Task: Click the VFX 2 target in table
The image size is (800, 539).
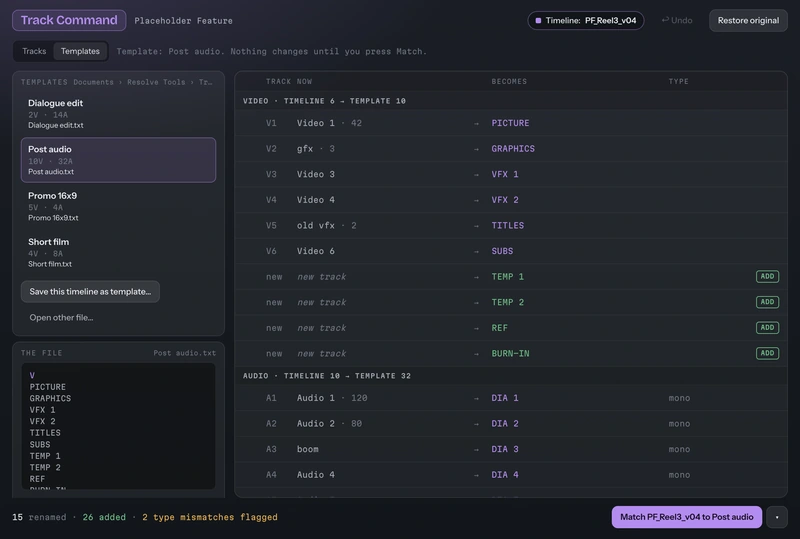Action: click(505, 200)
